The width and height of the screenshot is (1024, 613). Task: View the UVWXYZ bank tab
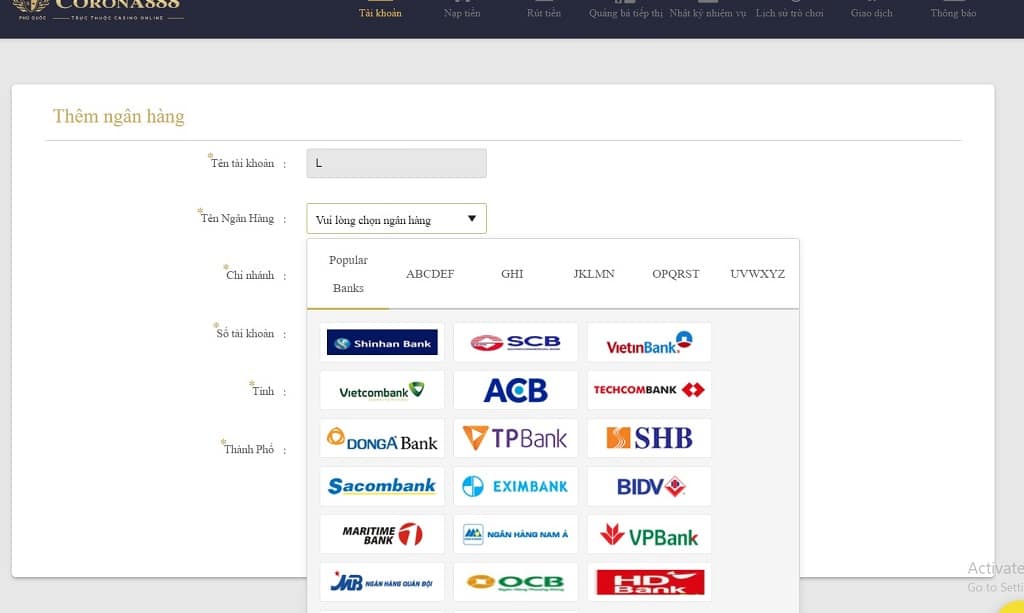click(758, 274)
